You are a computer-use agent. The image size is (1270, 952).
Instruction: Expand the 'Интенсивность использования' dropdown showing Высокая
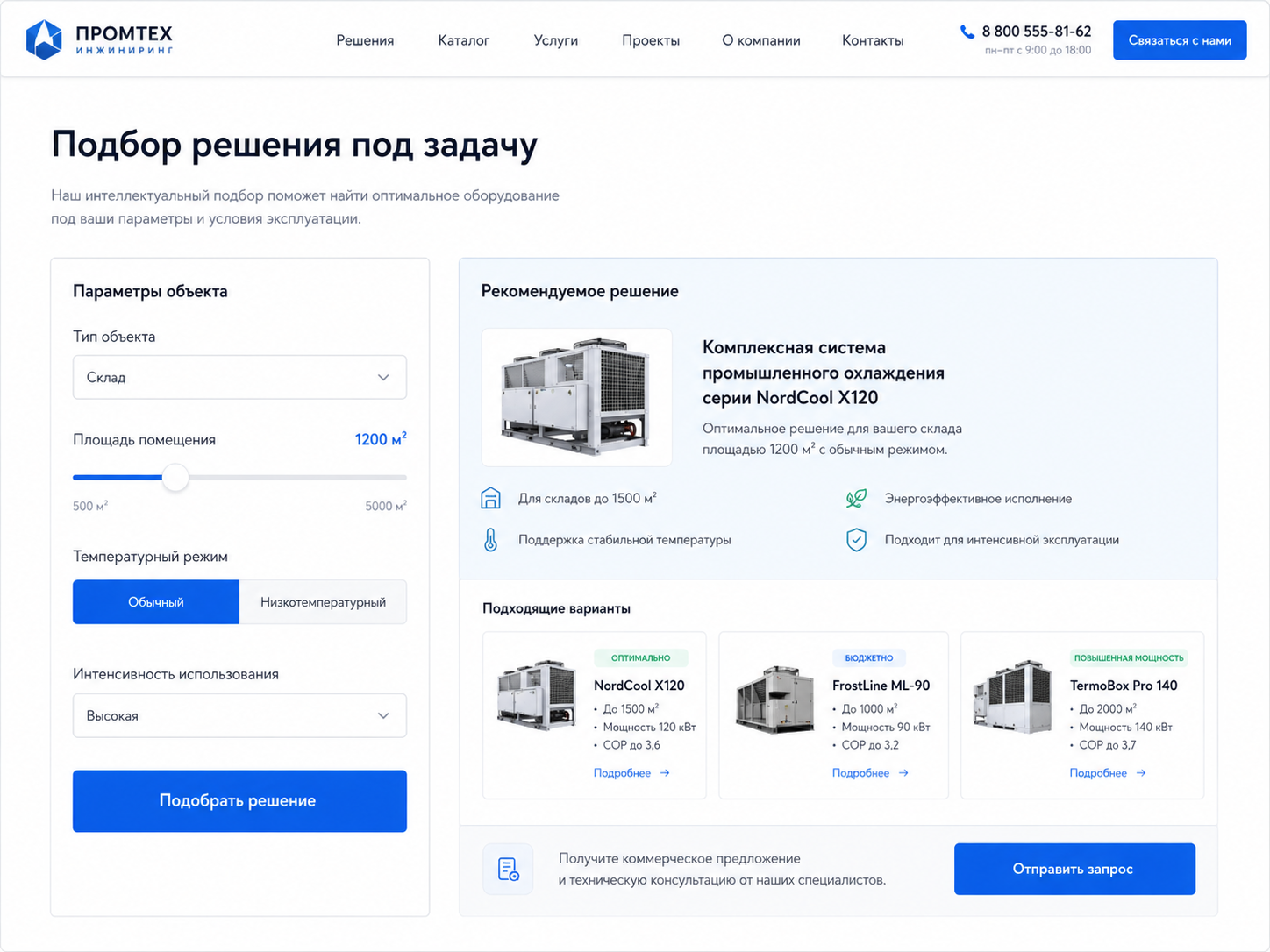(x=239, y=715)
